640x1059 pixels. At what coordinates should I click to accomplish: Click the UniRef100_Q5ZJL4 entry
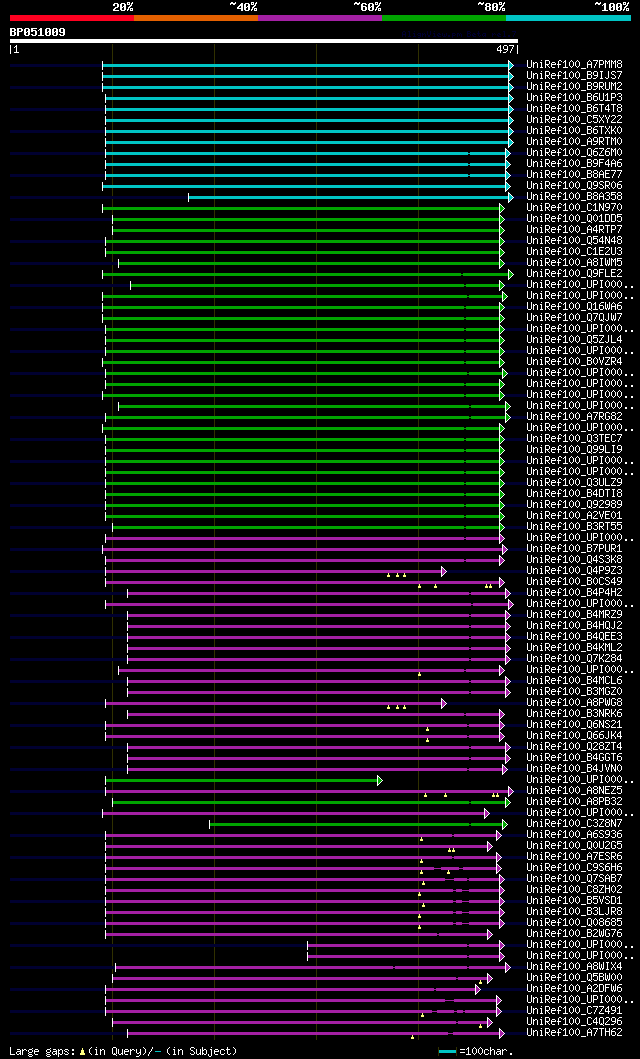(575, 340)
